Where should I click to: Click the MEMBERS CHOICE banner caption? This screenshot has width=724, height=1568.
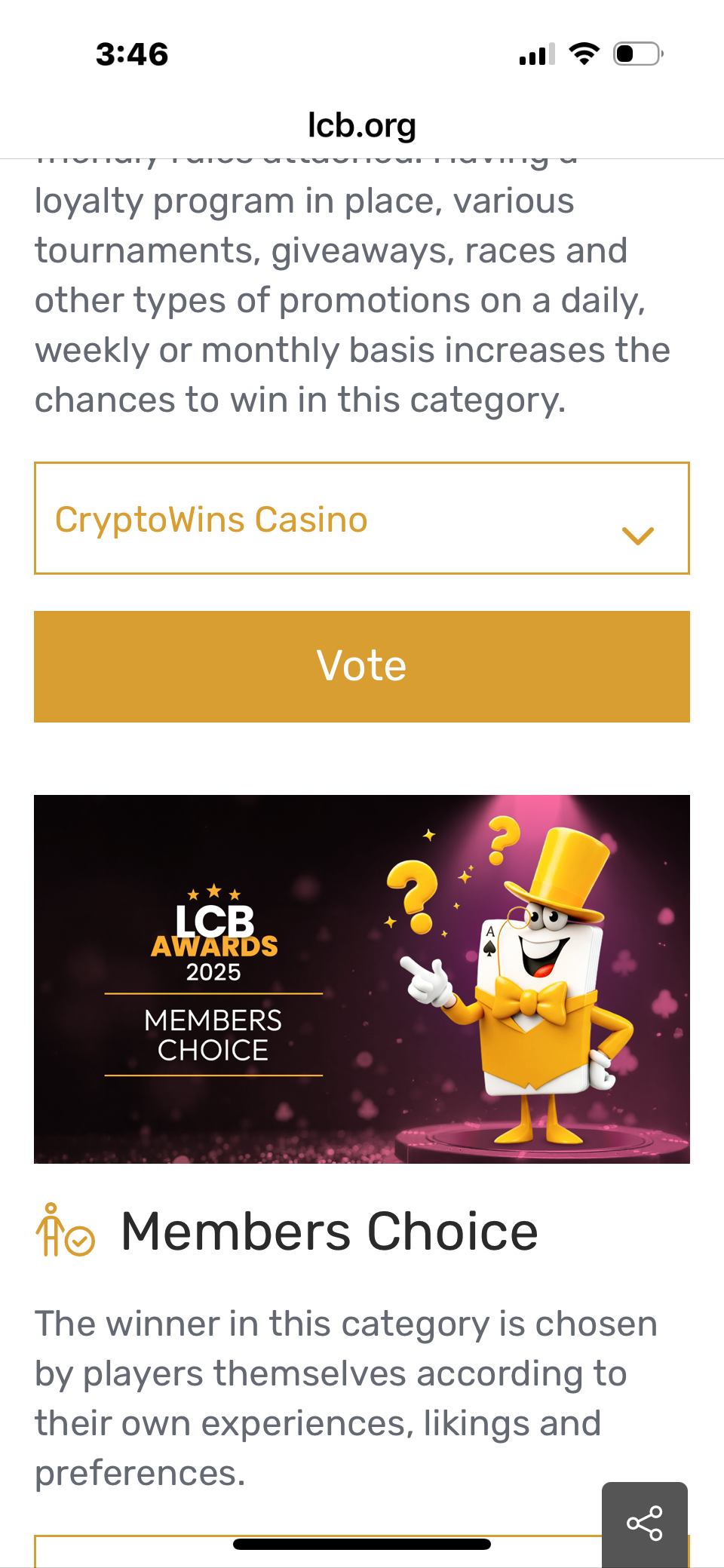pyautogui.click(x=213, y=1035)
